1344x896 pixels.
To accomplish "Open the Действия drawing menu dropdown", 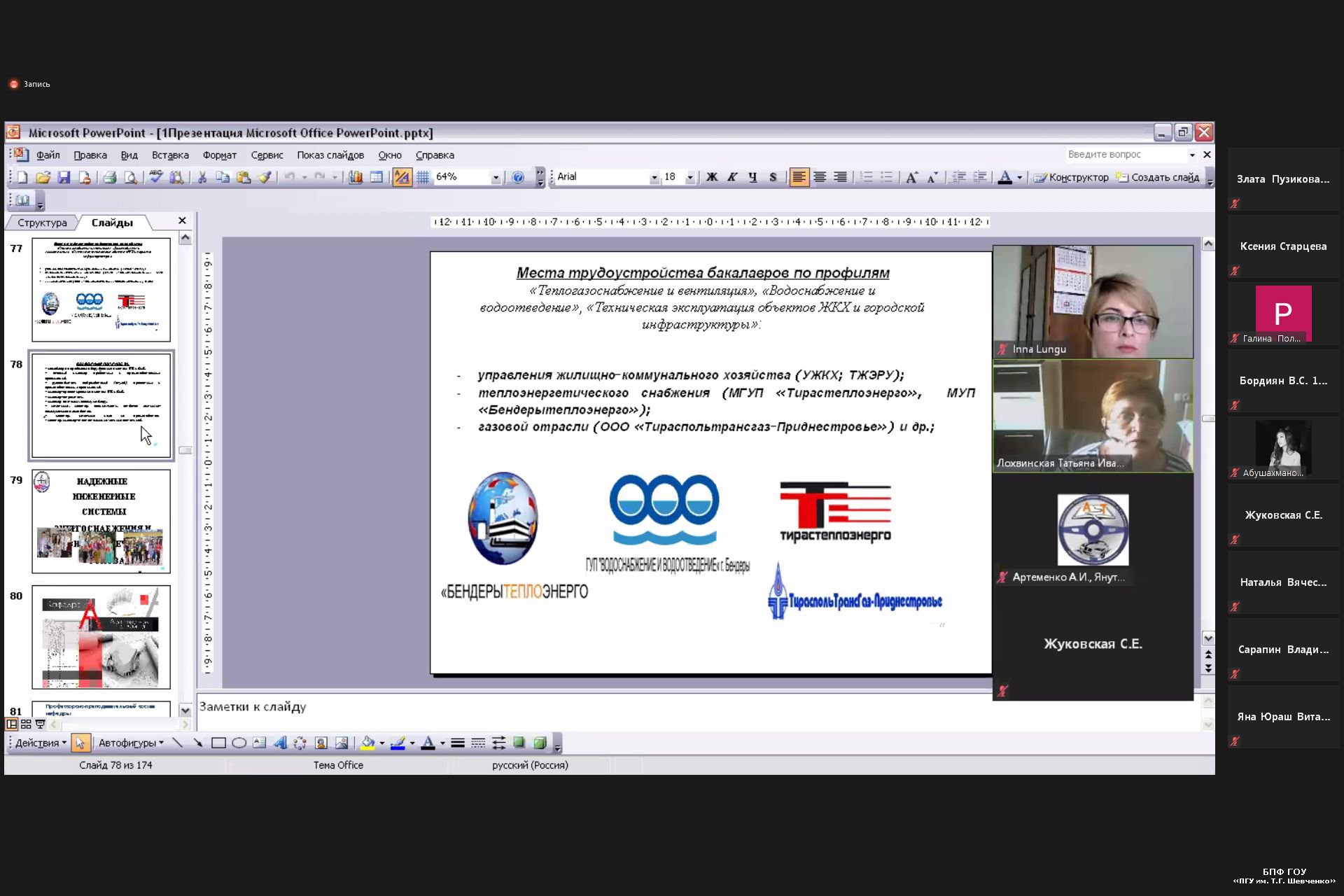I will point(41,743).
